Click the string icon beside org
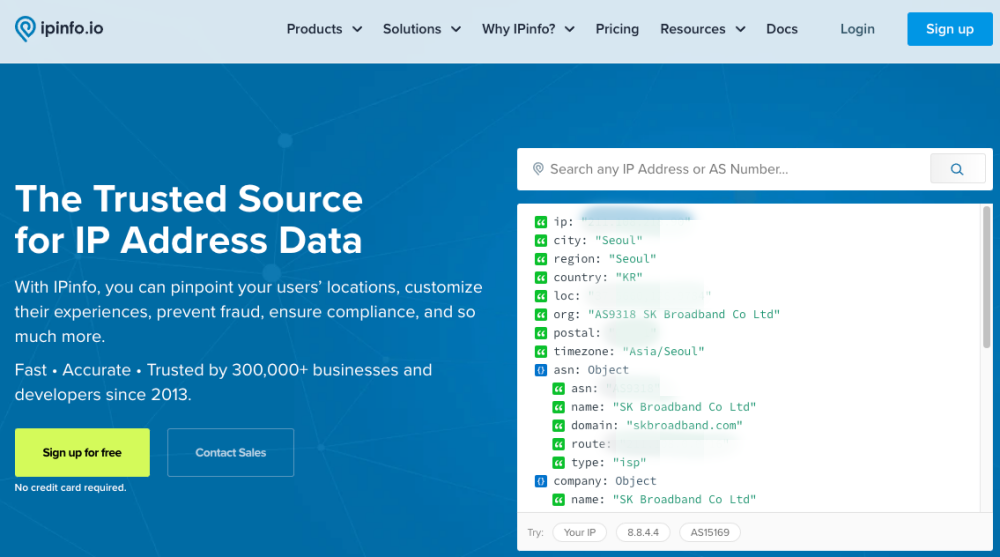The height and width of the screenshot is (557, 1000). [541, 315]
